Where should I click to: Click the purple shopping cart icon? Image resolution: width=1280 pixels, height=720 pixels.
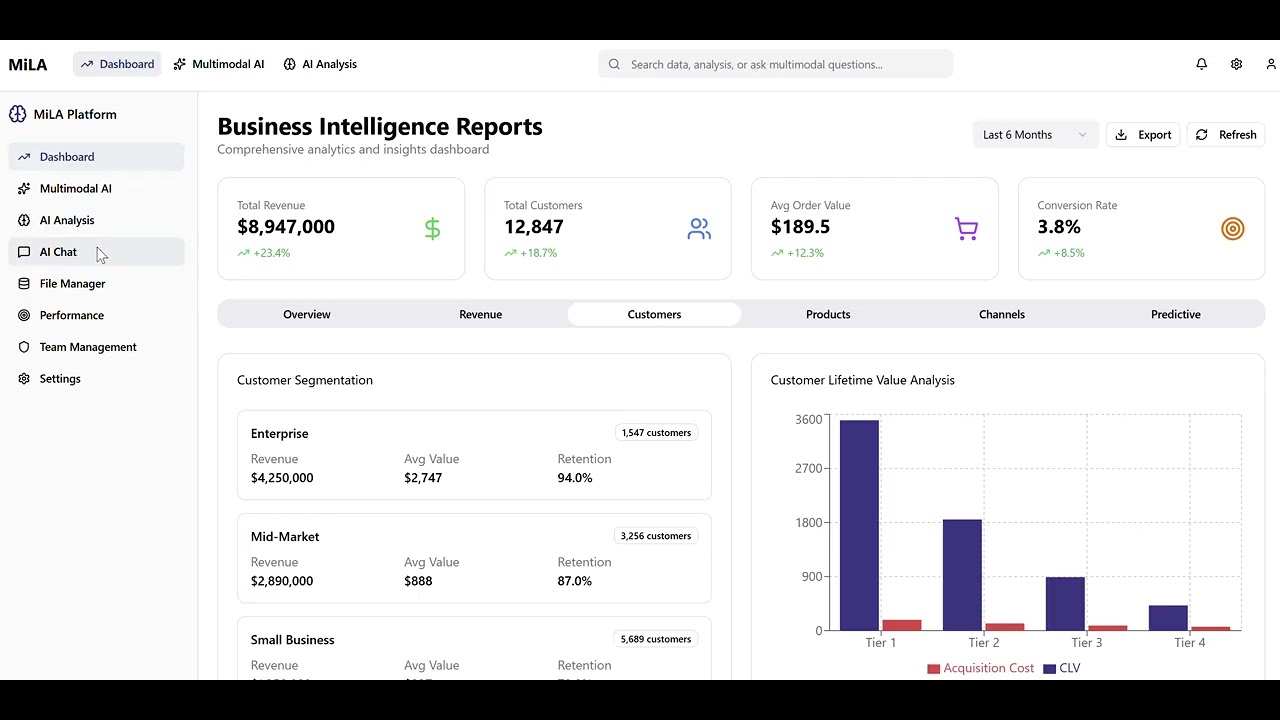click(966, 229)
